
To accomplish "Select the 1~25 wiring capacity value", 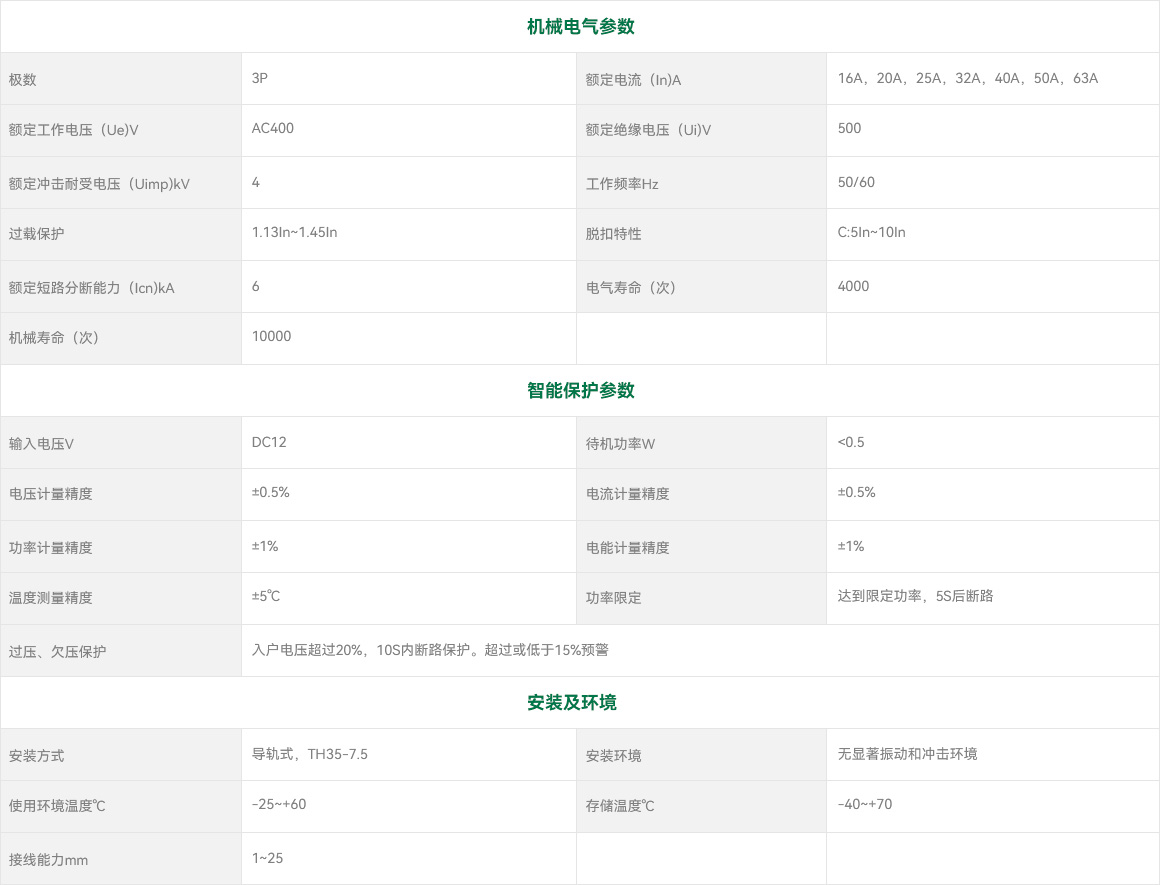I will pyautogui.click(x=267, y=858).
